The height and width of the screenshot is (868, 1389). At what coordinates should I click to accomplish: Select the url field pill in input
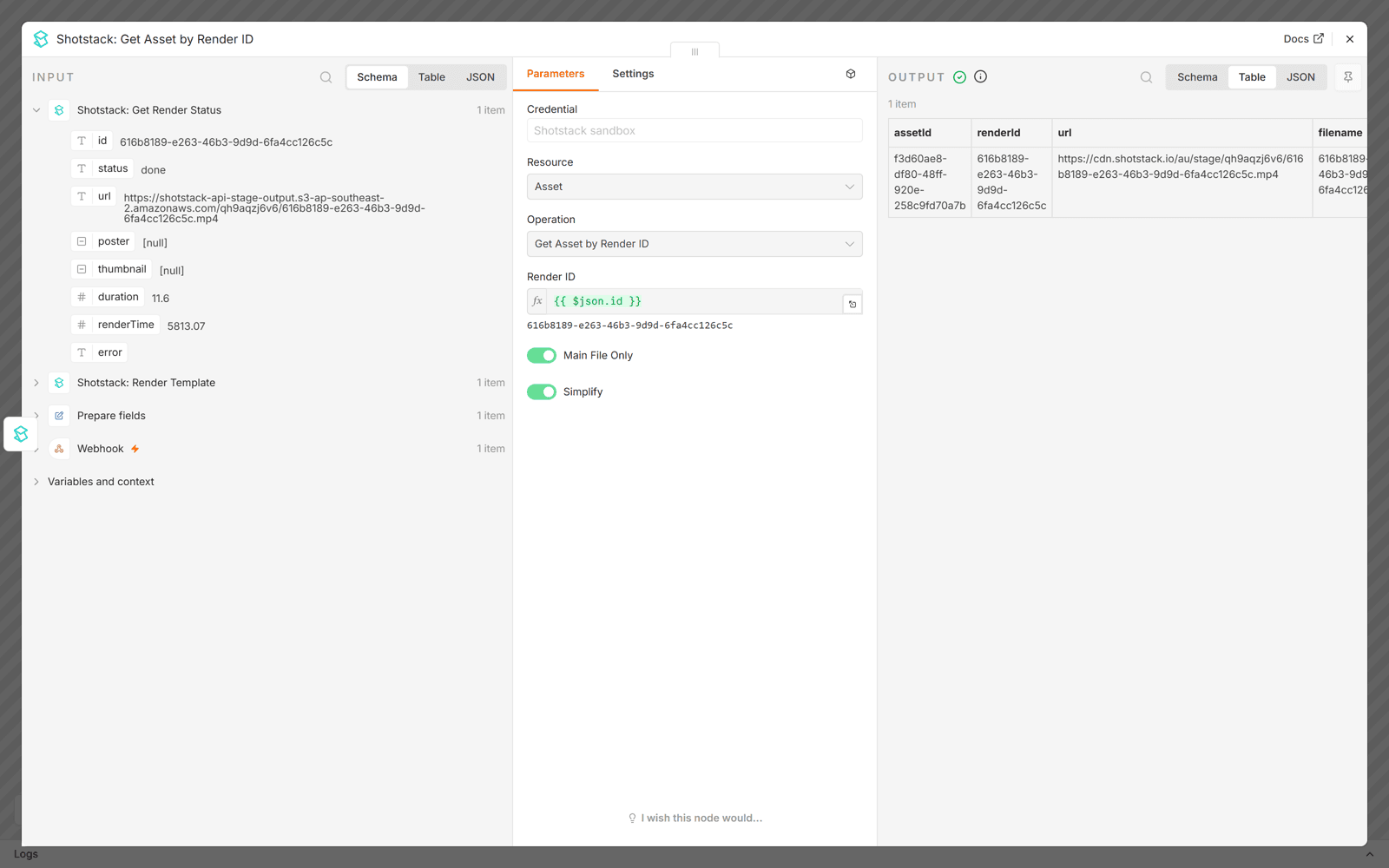click(94, 196)
